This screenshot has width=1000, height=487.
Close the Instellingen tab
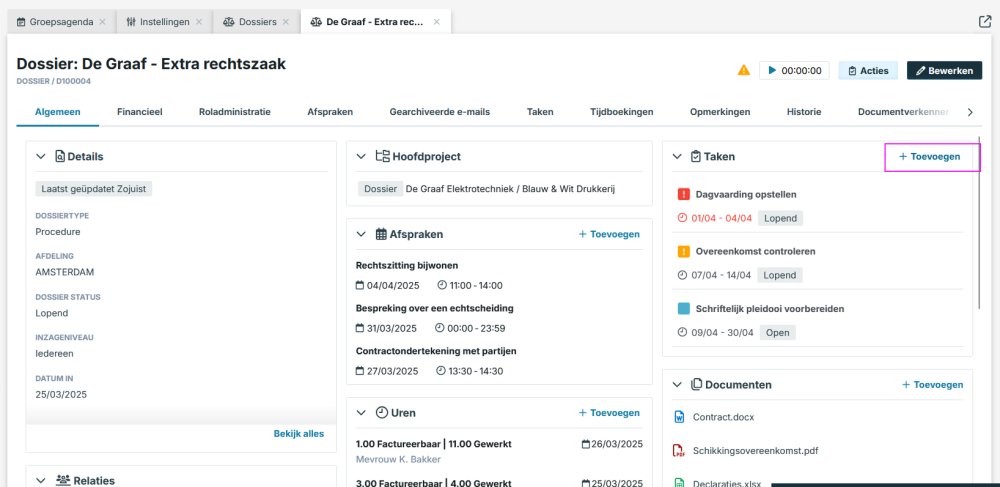tap(198, 22)
